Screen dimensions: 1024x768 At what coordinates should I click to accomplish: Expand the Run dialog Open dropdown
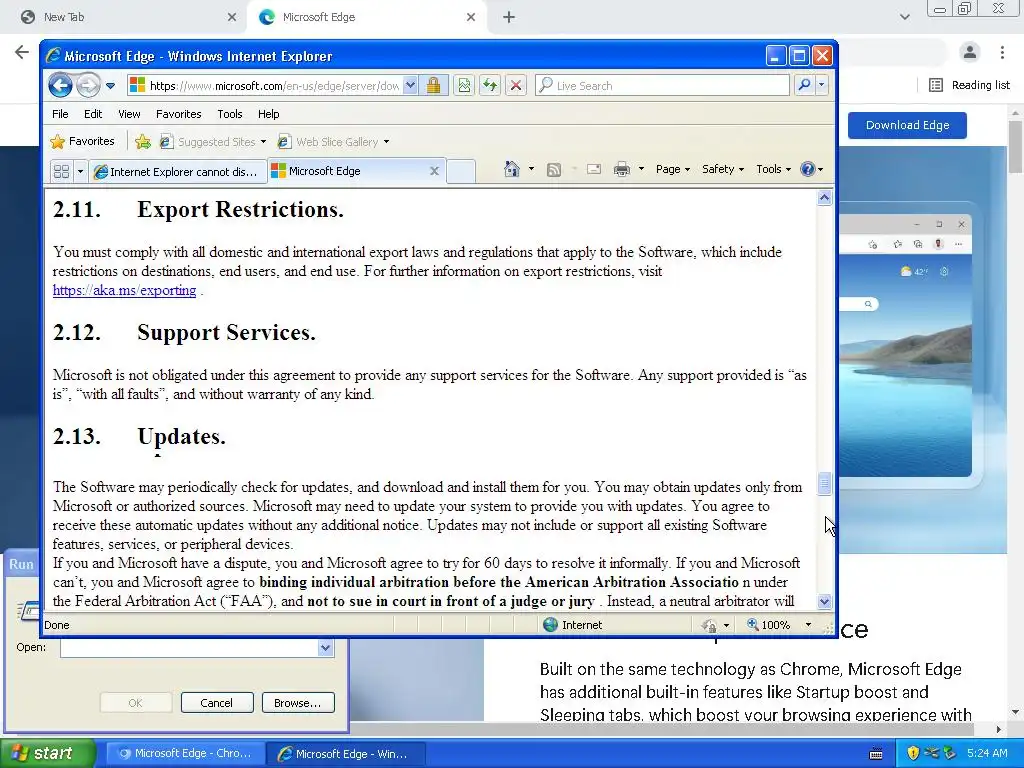point(325,648)
